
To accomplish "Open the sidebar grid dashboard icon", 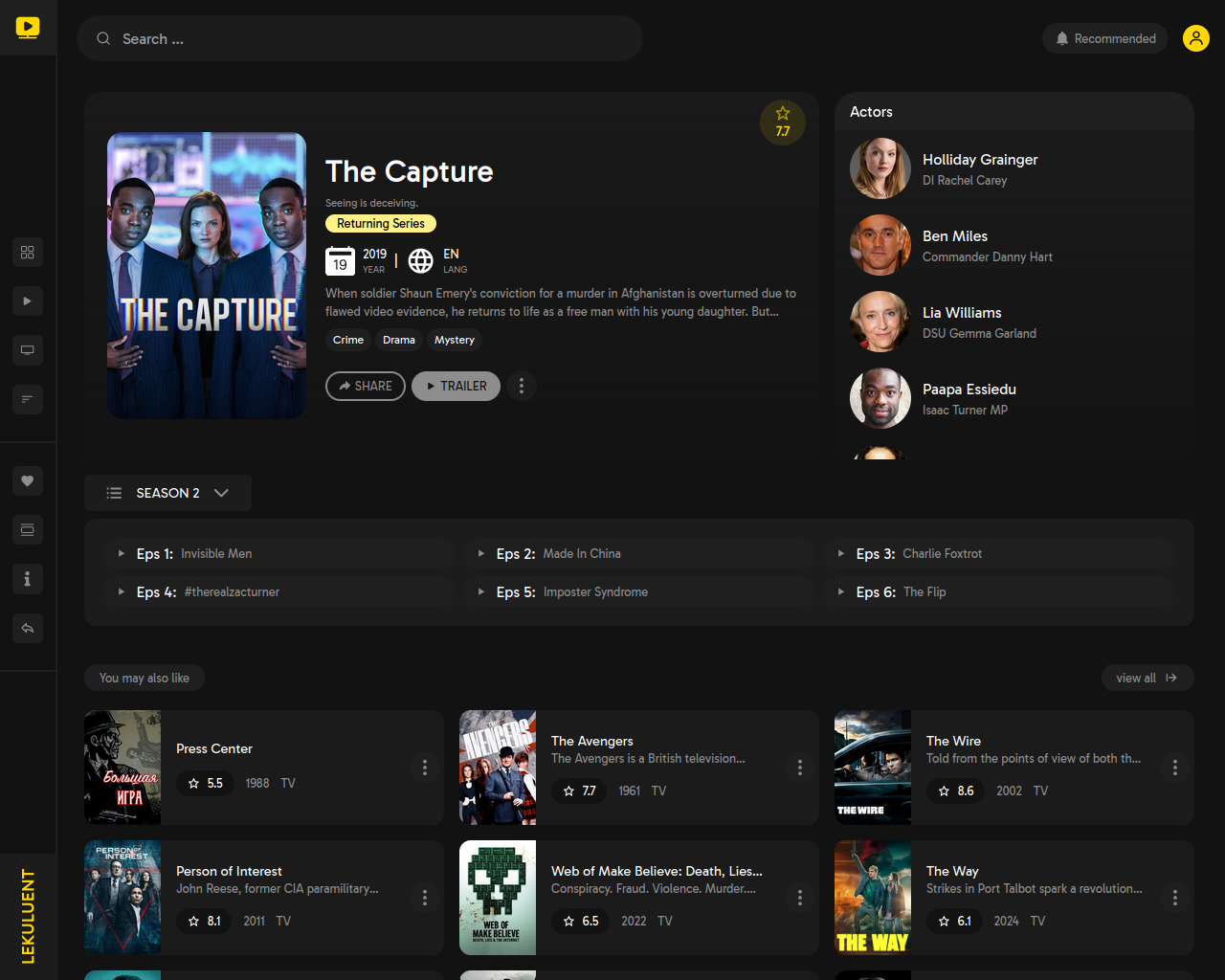I will [27, 252].
